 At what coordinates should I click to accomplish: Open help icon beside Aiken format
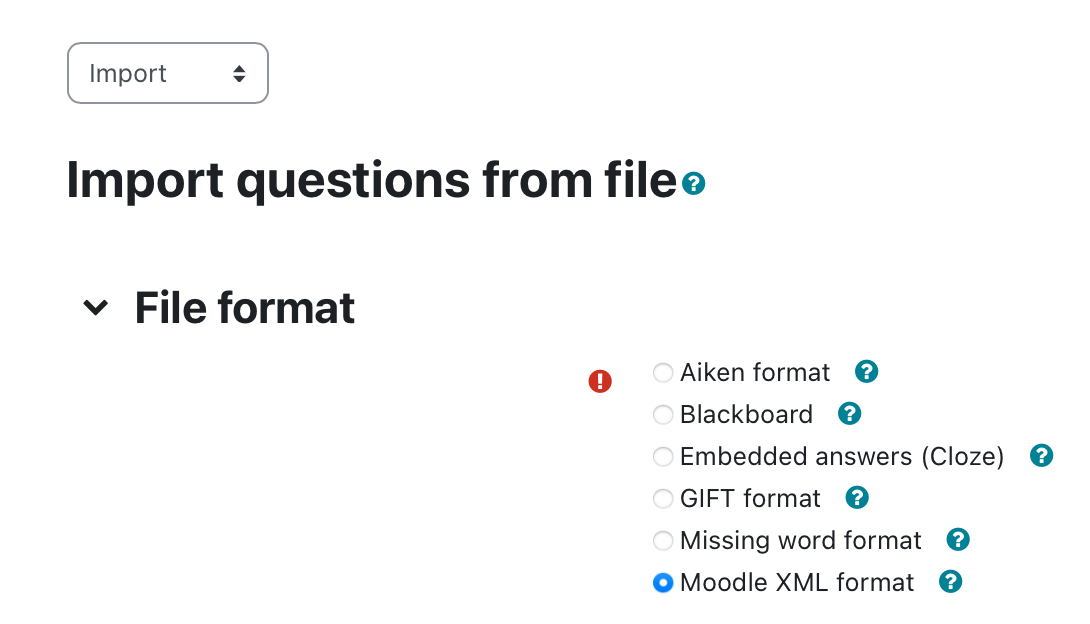(866, 372)
